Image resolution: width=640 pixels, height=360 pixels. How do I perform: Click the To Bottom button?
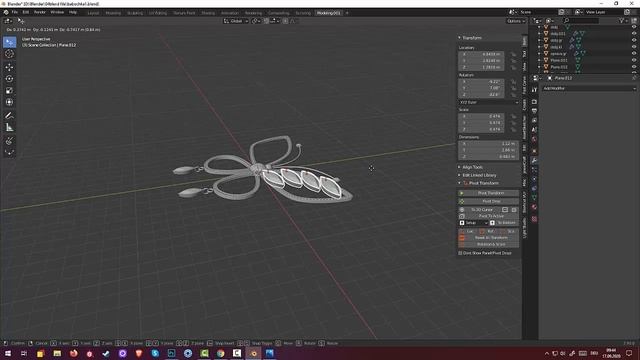pos(504,223)
